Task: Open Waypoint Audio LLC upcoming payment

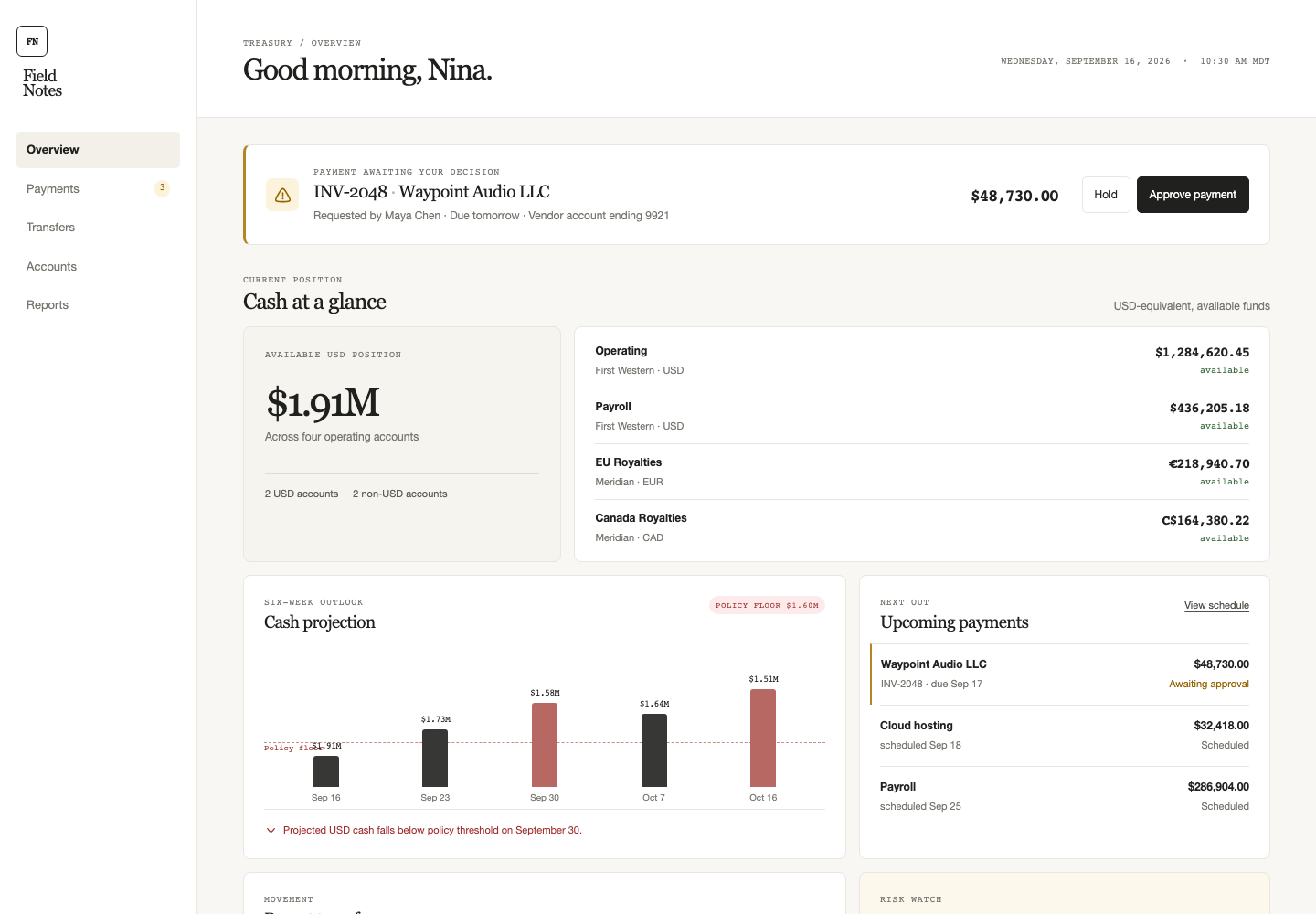Action: coord(1060,675)
